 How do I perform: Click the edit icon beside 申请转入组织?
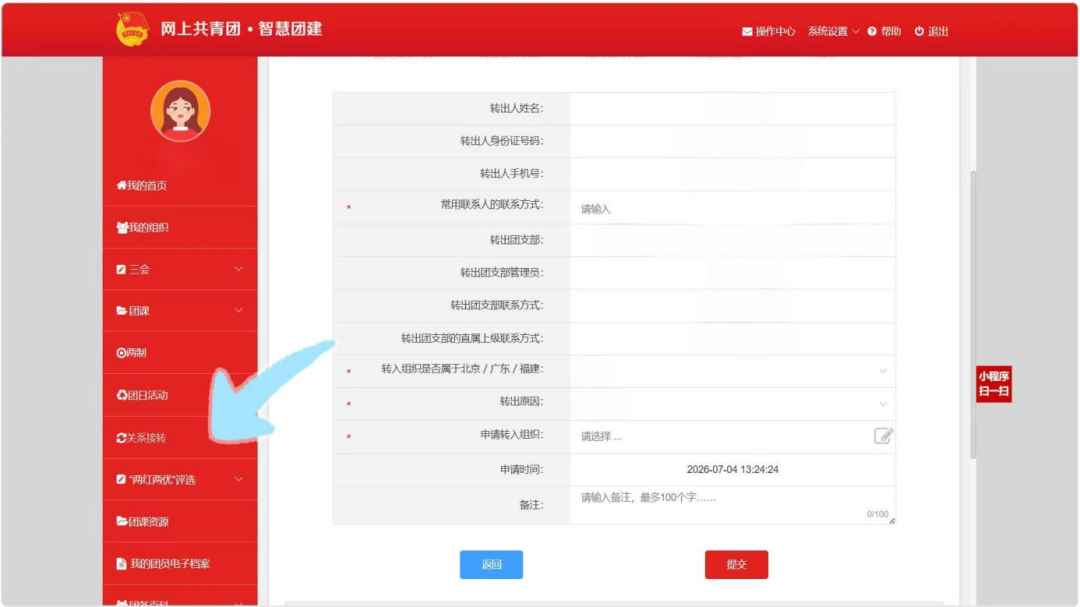point(883,435)
